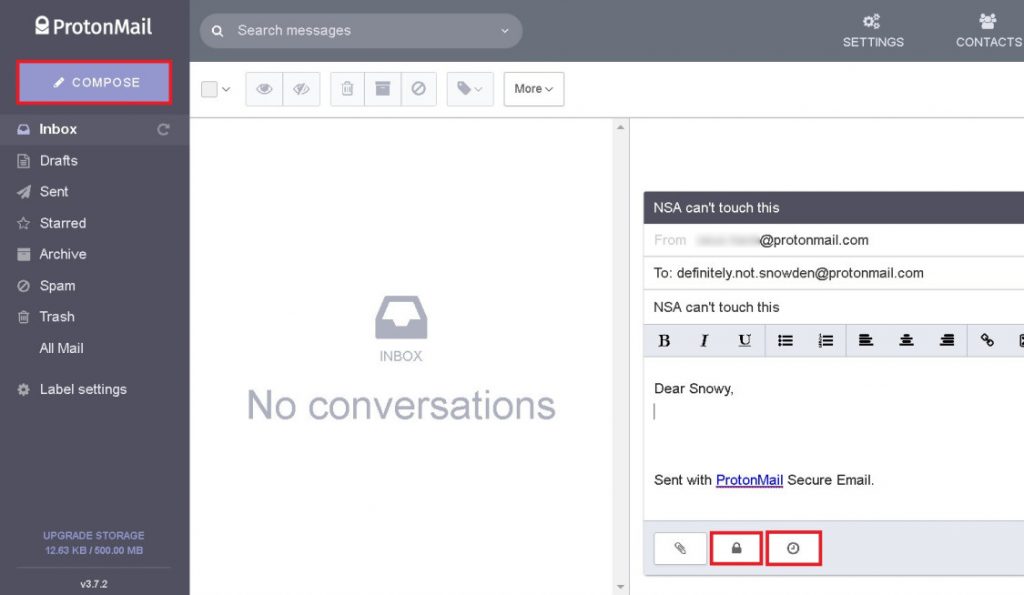Open the More dropdown menu

tap(534, 89)
